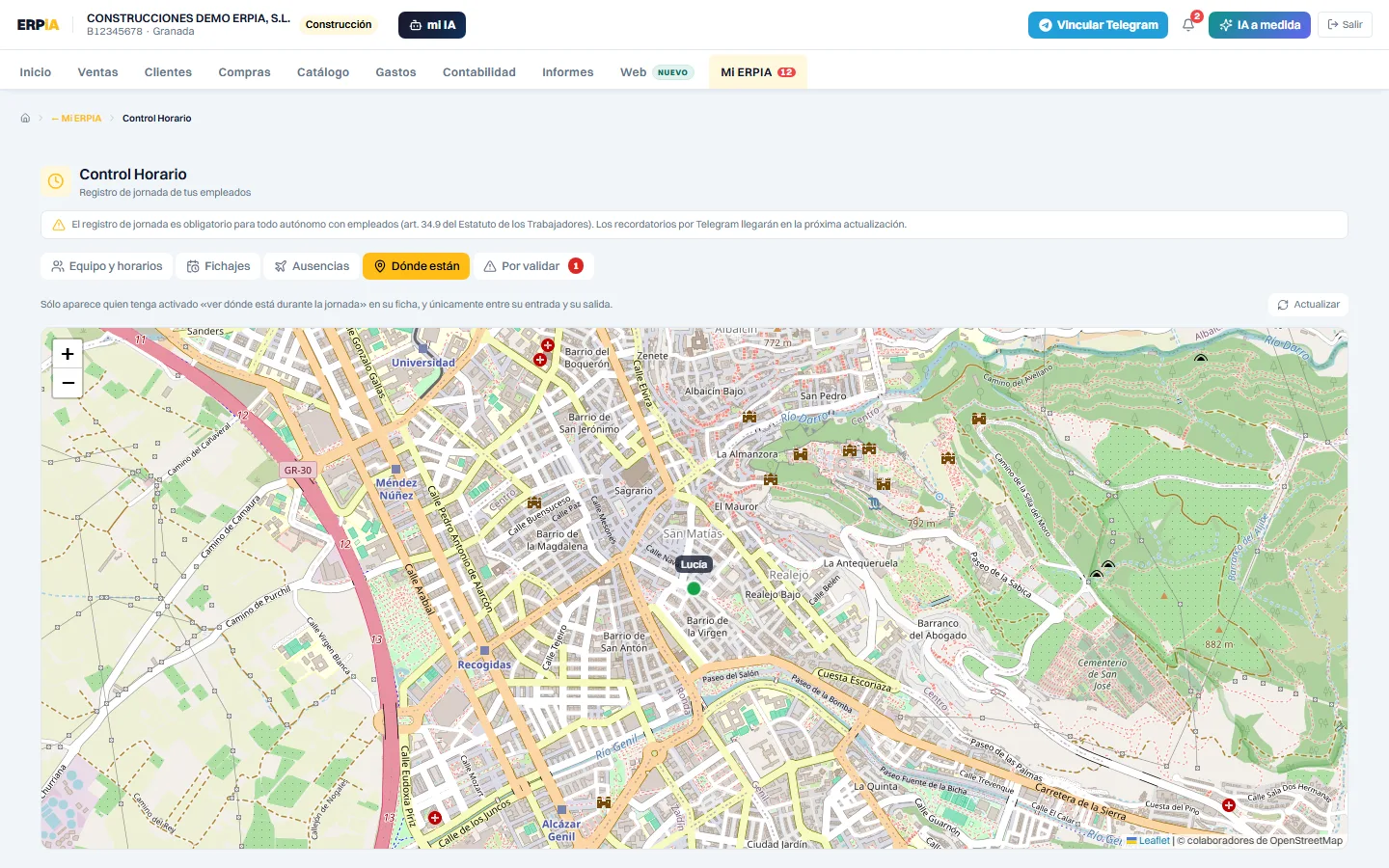Click the Universidad label on map
The height and width of the screenshot is (868, 1389).
[x=422, y=364]
